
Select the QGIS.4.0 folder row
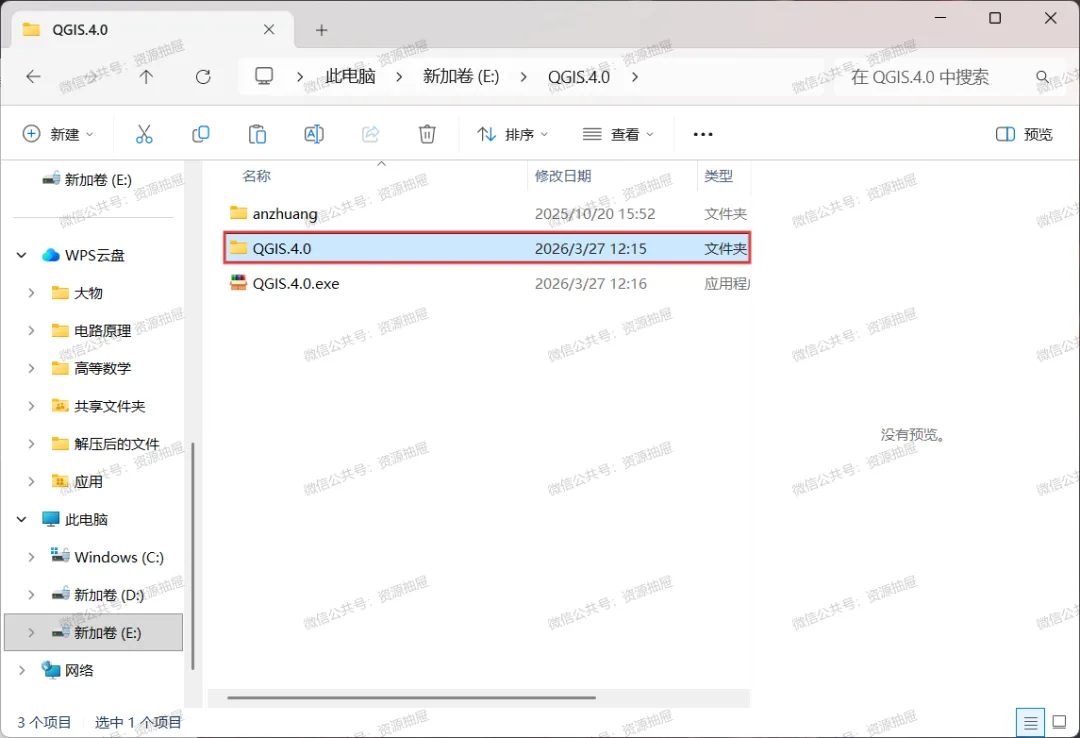click(487, 248)
